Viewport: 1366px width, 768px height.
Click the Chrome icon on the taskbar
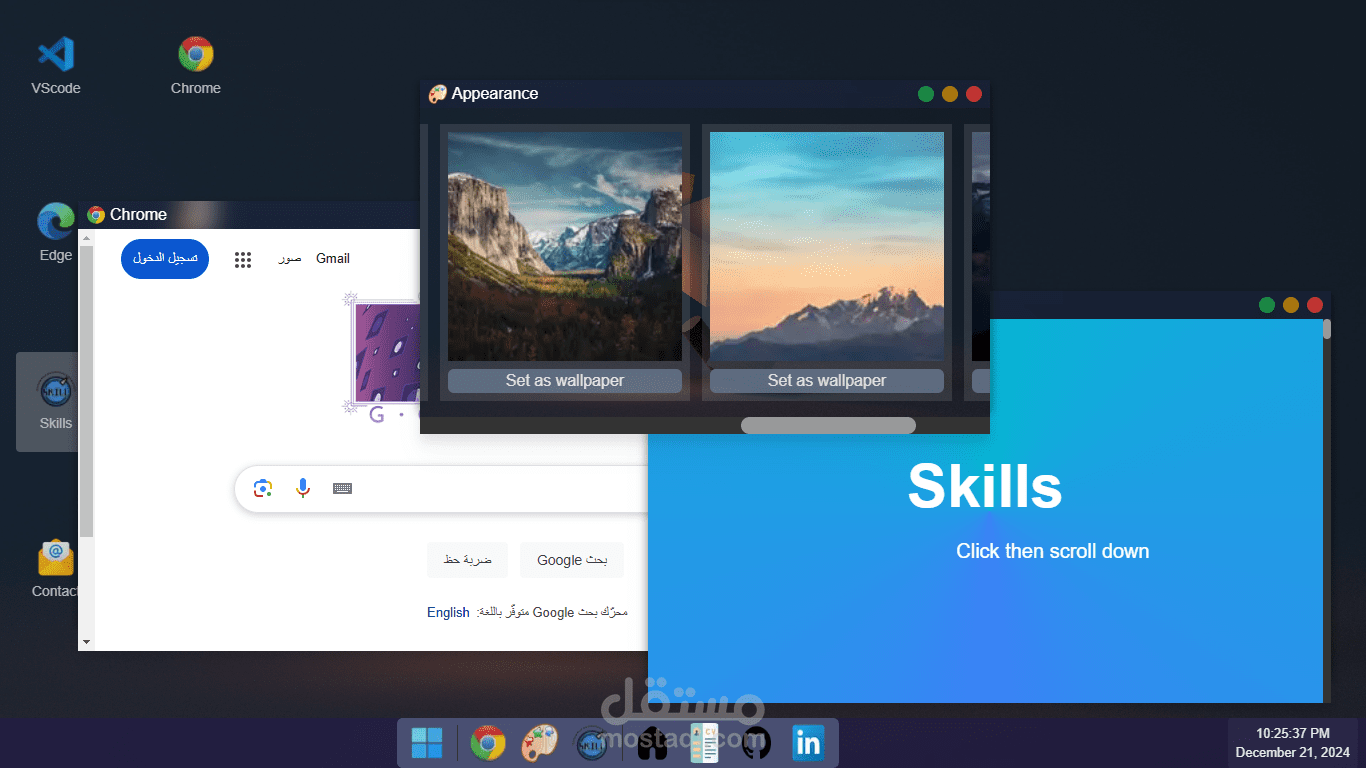pos(488,742)
